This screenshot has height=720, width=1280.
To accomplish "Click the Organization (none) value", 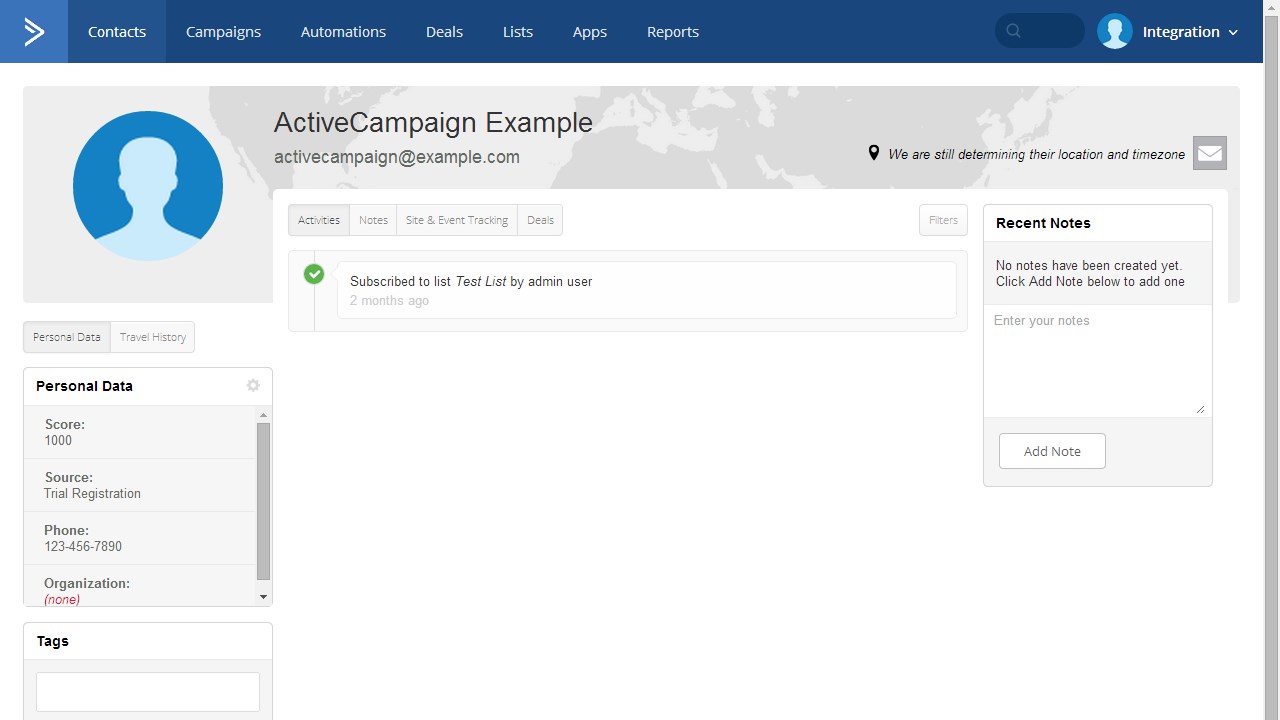I will (x=62, y=599).
